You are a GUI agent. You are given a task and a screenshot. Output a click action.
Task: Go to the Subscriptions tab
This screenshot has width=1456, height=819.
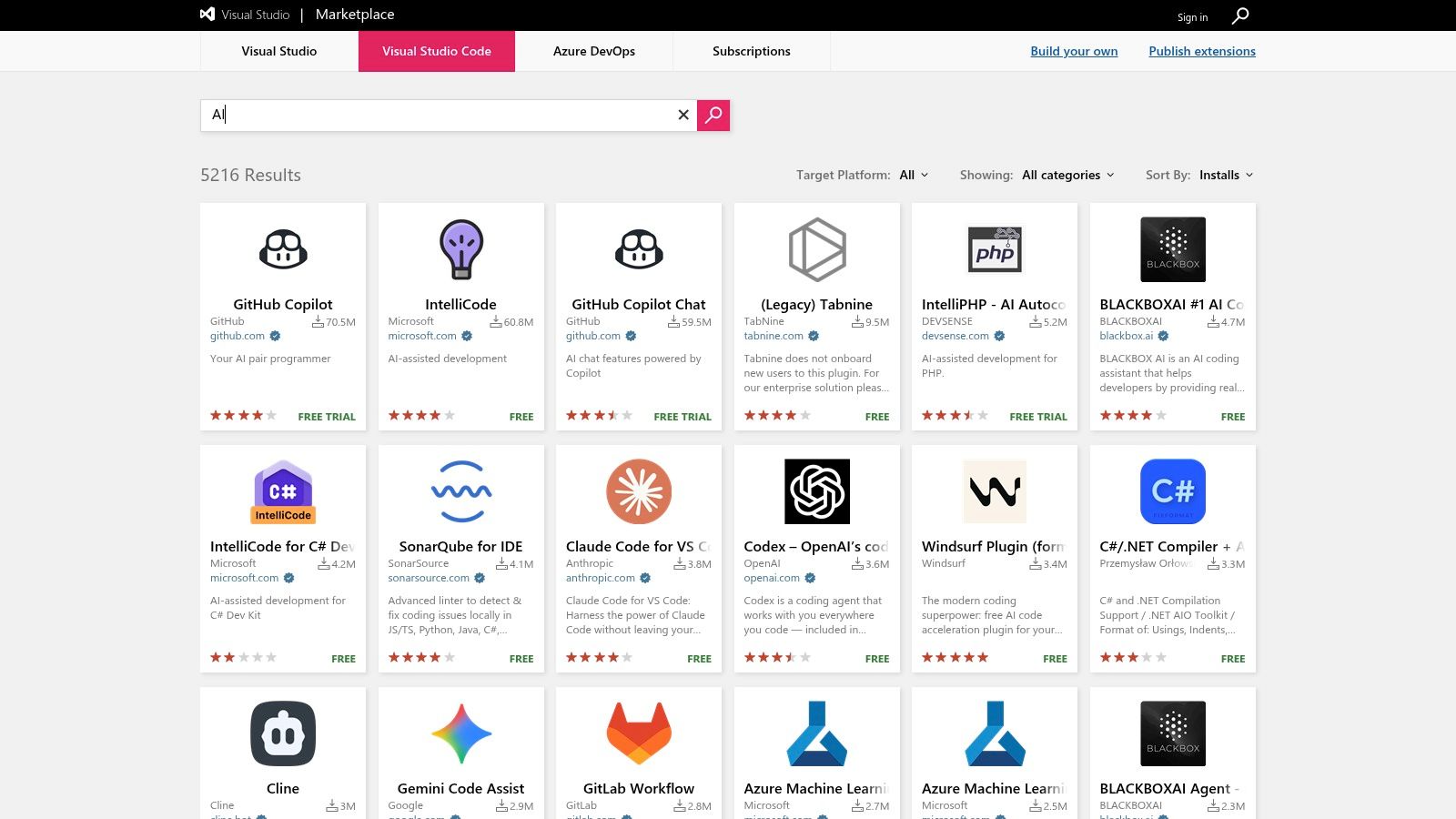tap(751, 51)
